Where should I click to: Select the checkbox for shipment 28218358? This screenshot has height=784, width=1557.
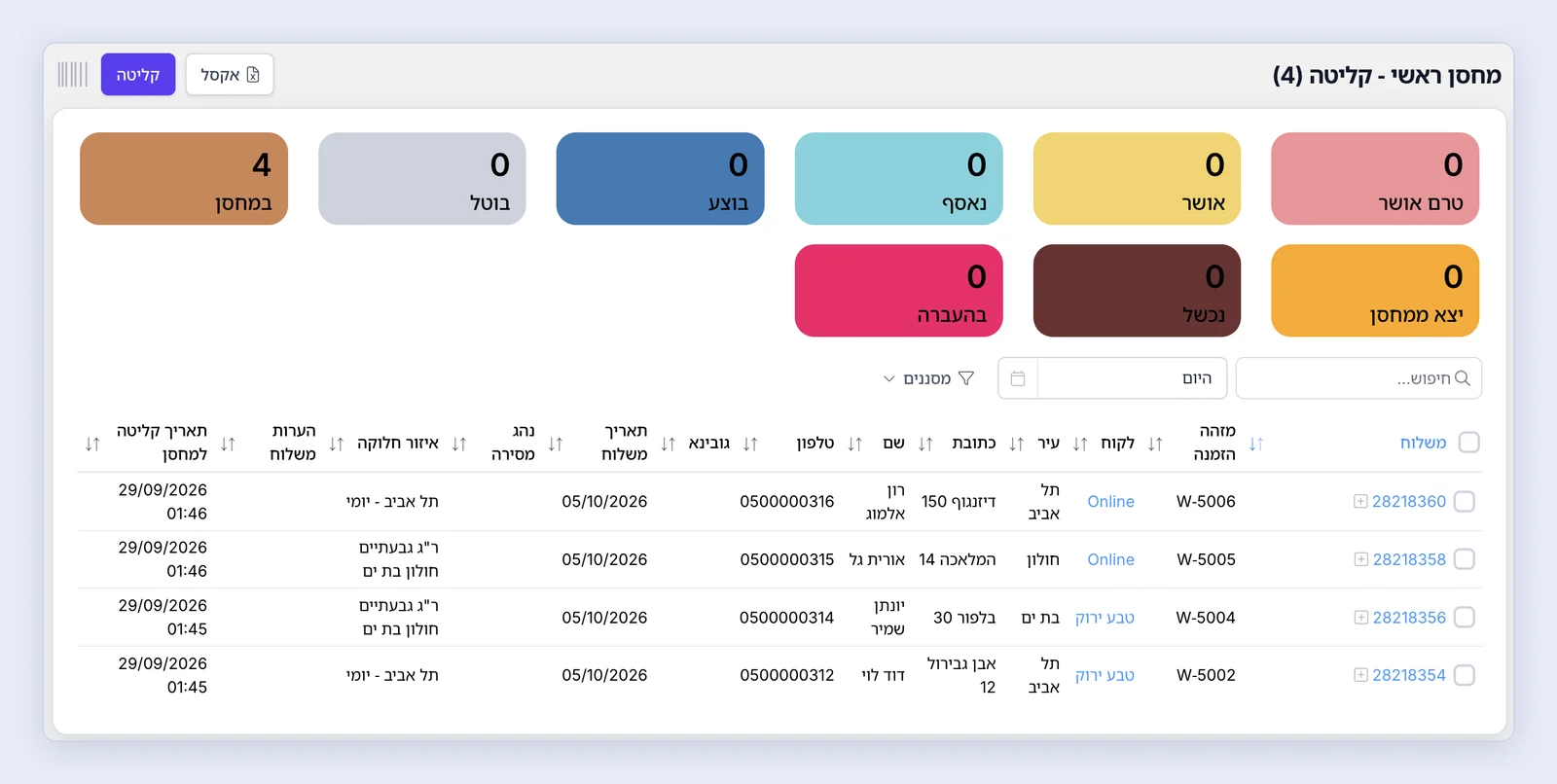coord(1465,559)
